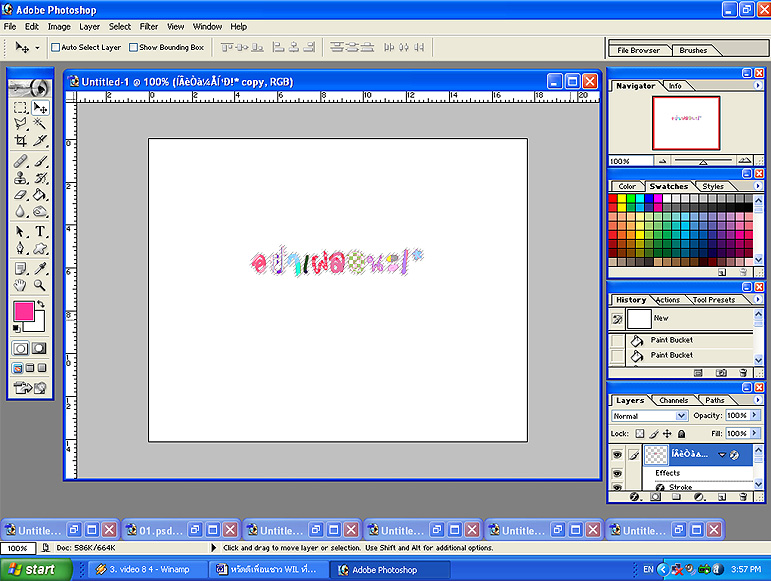Click the File Browser button
This screenshot has width=771, height=582.
point(638,50)
